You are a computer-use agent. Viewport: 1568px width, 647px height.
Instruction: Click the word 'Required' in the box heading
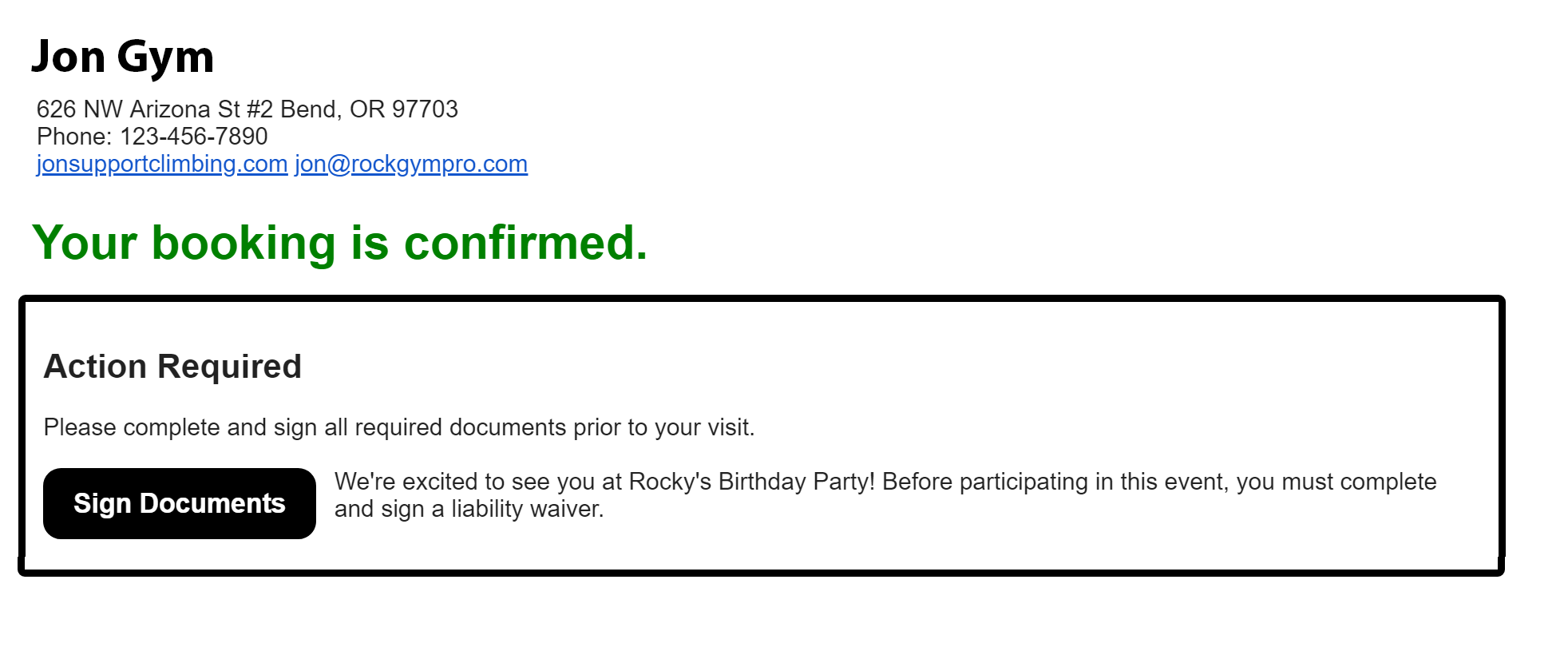click(x=230, y=367)
